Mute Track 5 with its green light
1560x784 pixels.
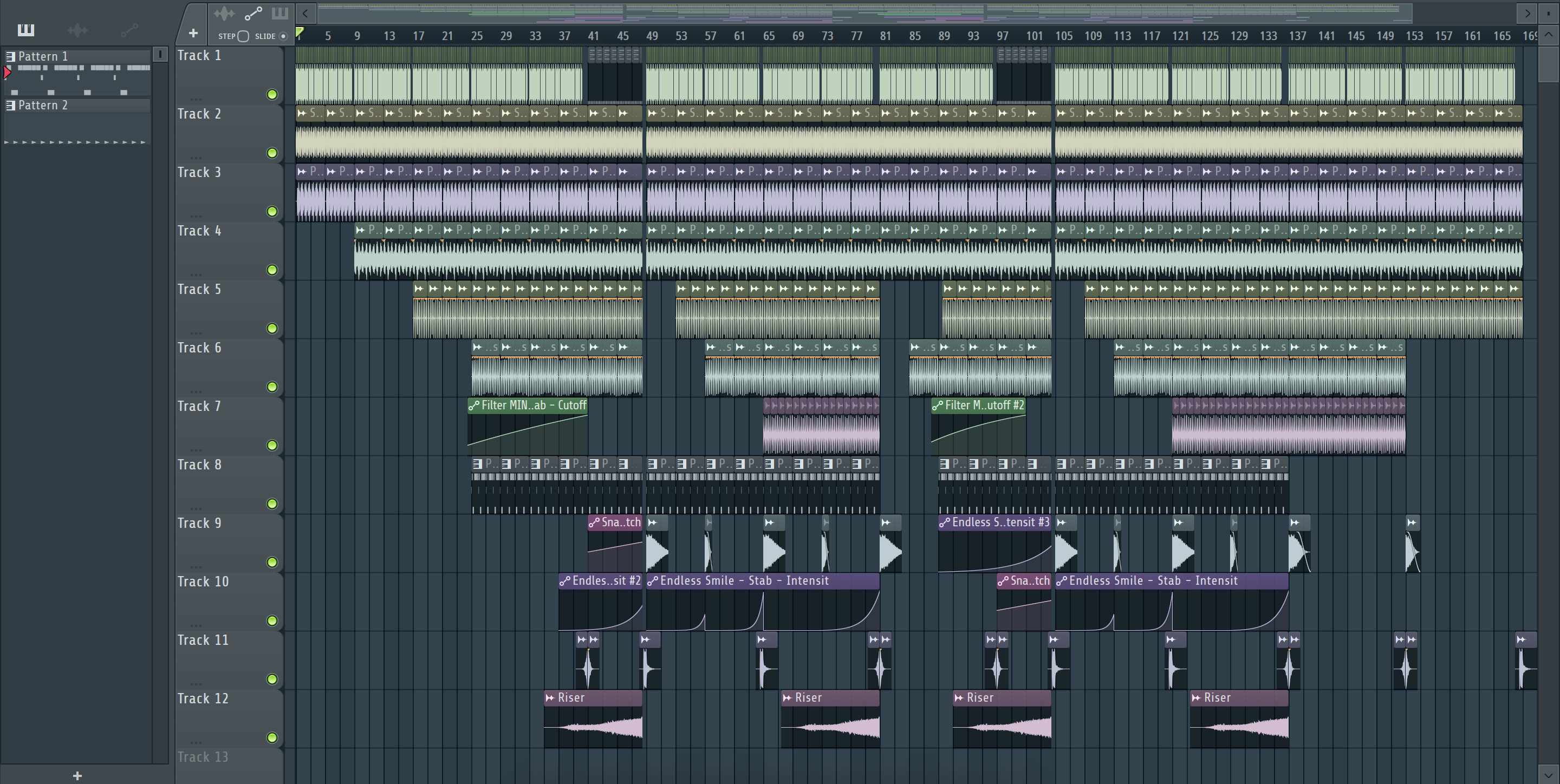click(x=272, y=329)
